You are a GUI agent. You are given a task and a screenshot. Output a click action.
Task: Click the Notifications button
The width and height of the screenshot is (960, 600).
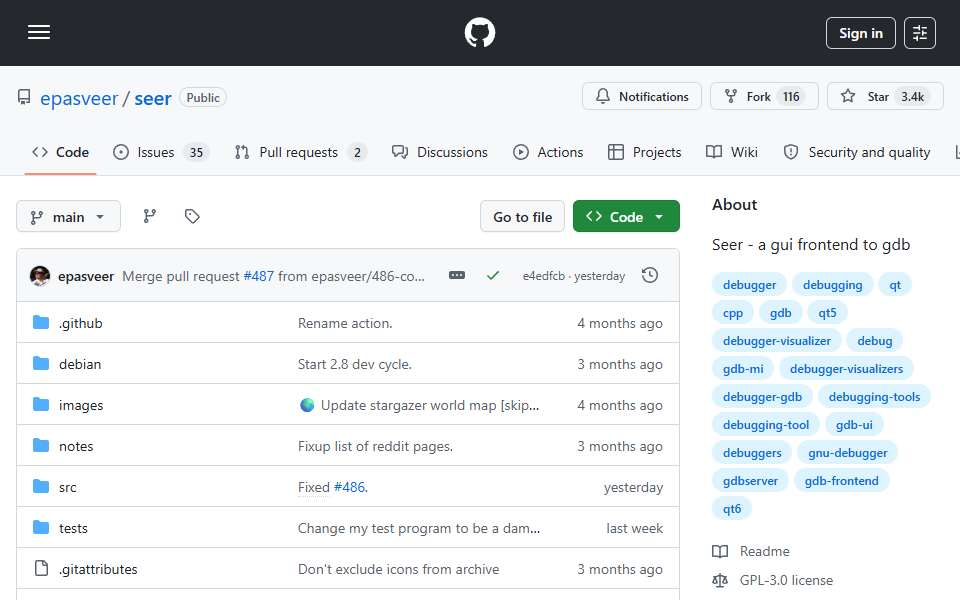[x=642, y=97]
